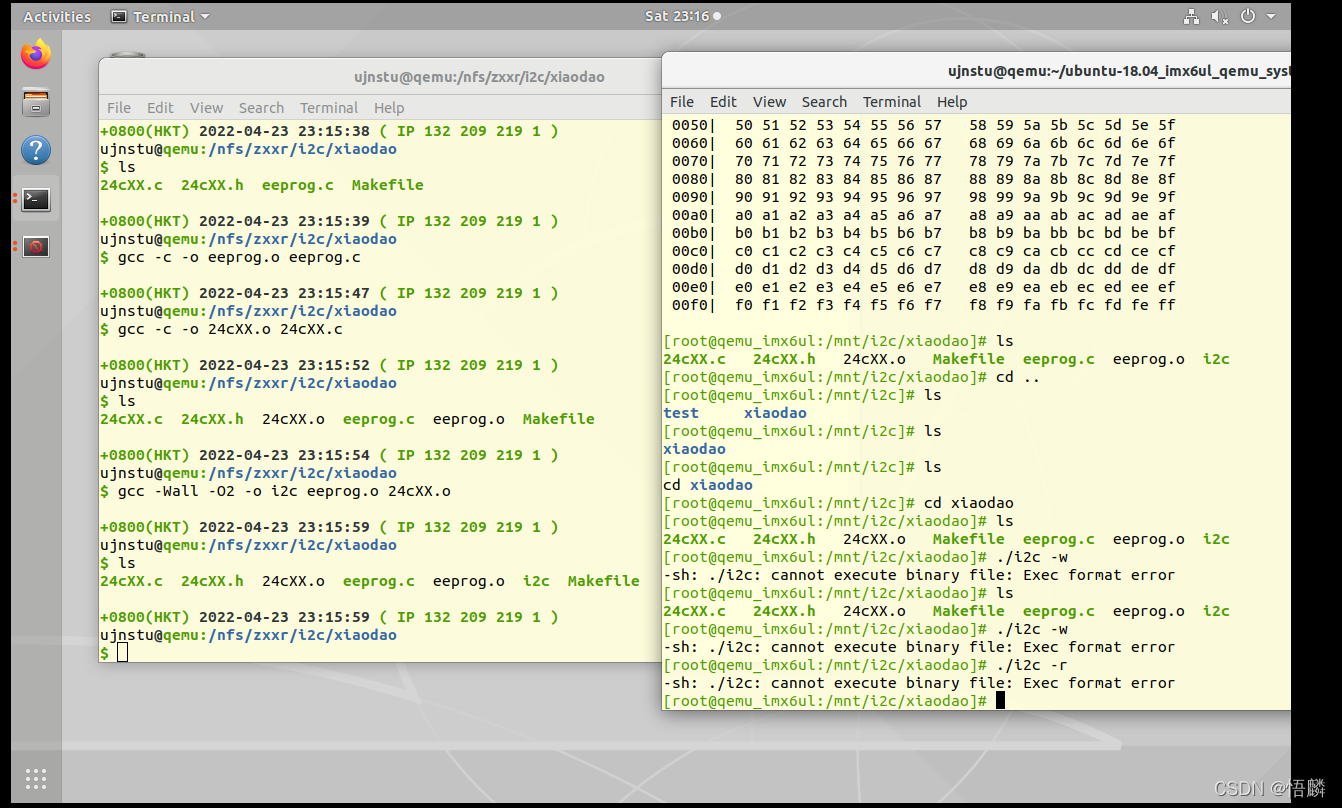This screenshot has width=1342, height=808.
Task: Click the timestamp line ending 23:15:54
Action: point(329,455)
